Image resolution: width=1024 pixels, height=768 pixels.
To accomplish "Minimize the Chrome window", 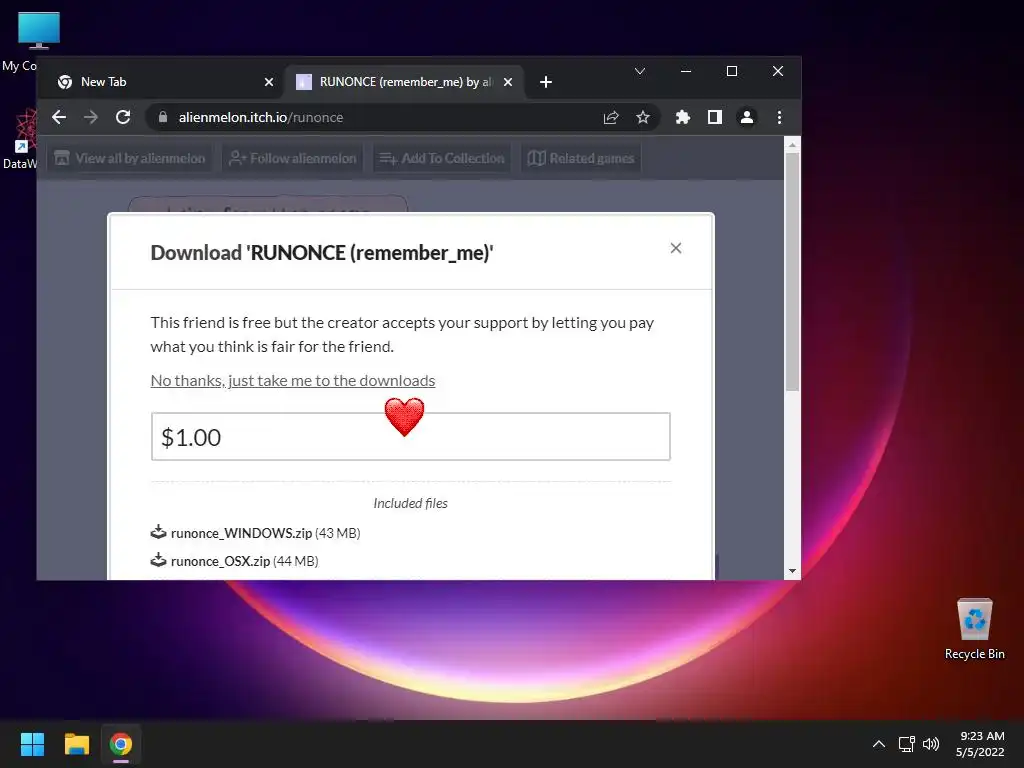I will coord(686,71).
